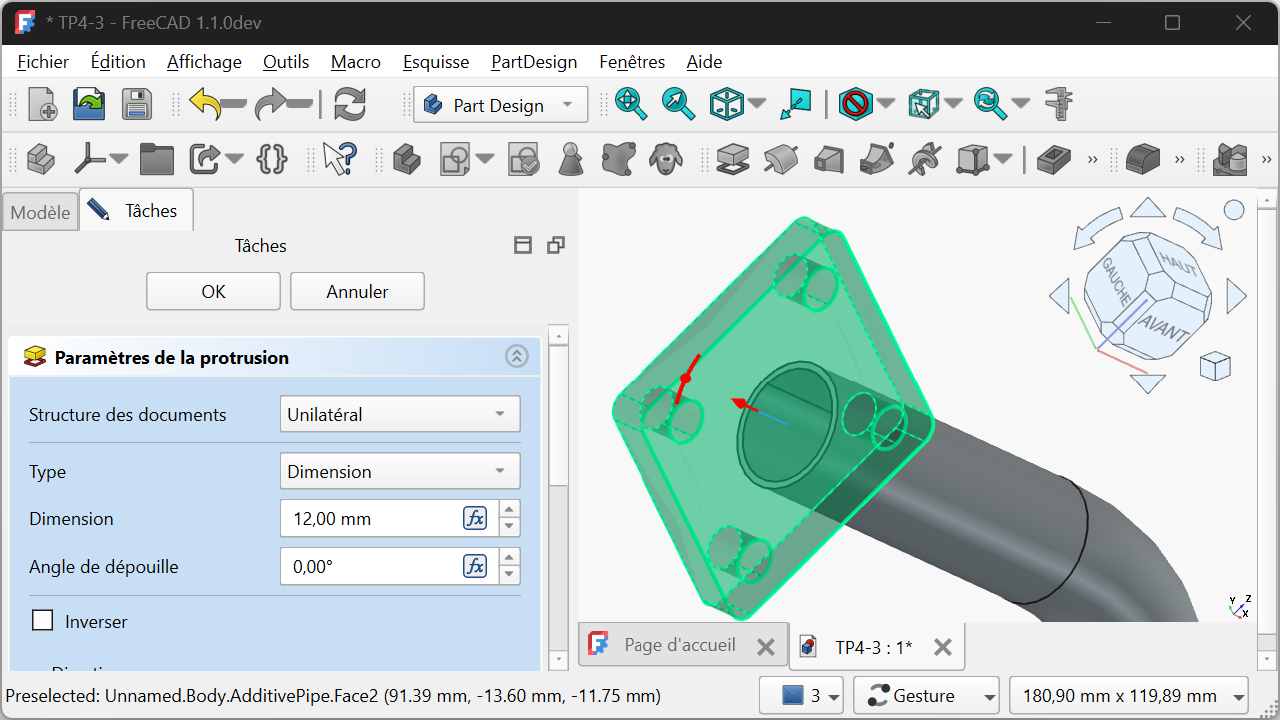This screenshot has height=720, width=1280.
Task: Click the Undo arrow icon
Action: [x=206, y=105]
